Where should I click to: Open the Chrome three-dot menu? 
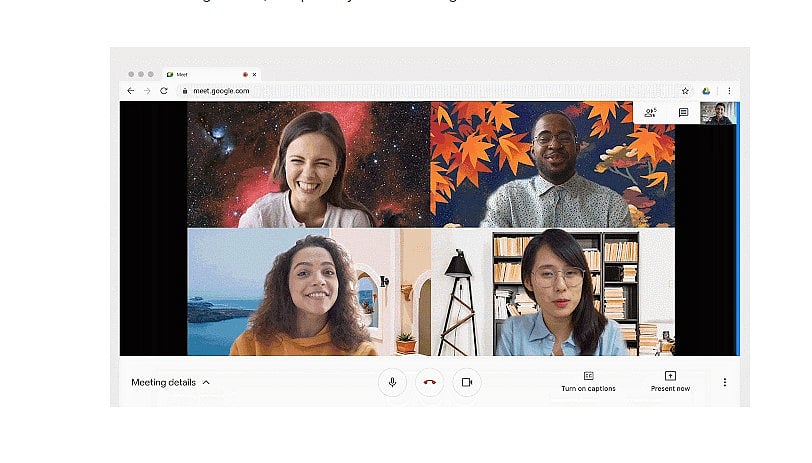click(x=729, y=91)
